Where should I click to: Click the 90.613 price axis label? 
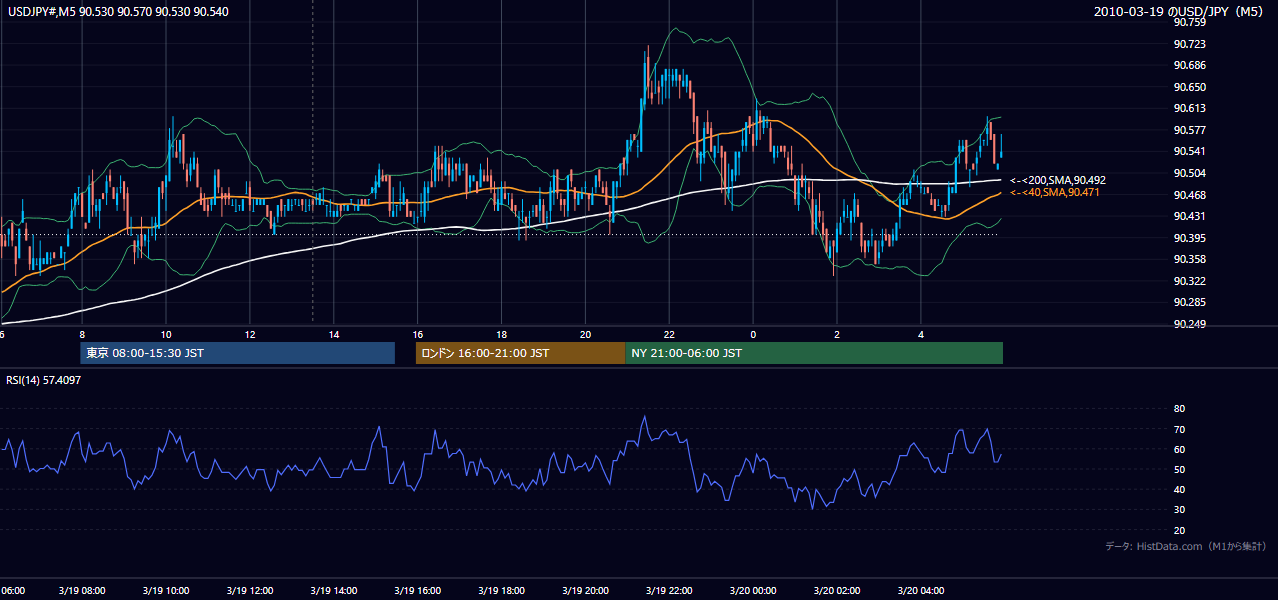[x=1189, y=108]
